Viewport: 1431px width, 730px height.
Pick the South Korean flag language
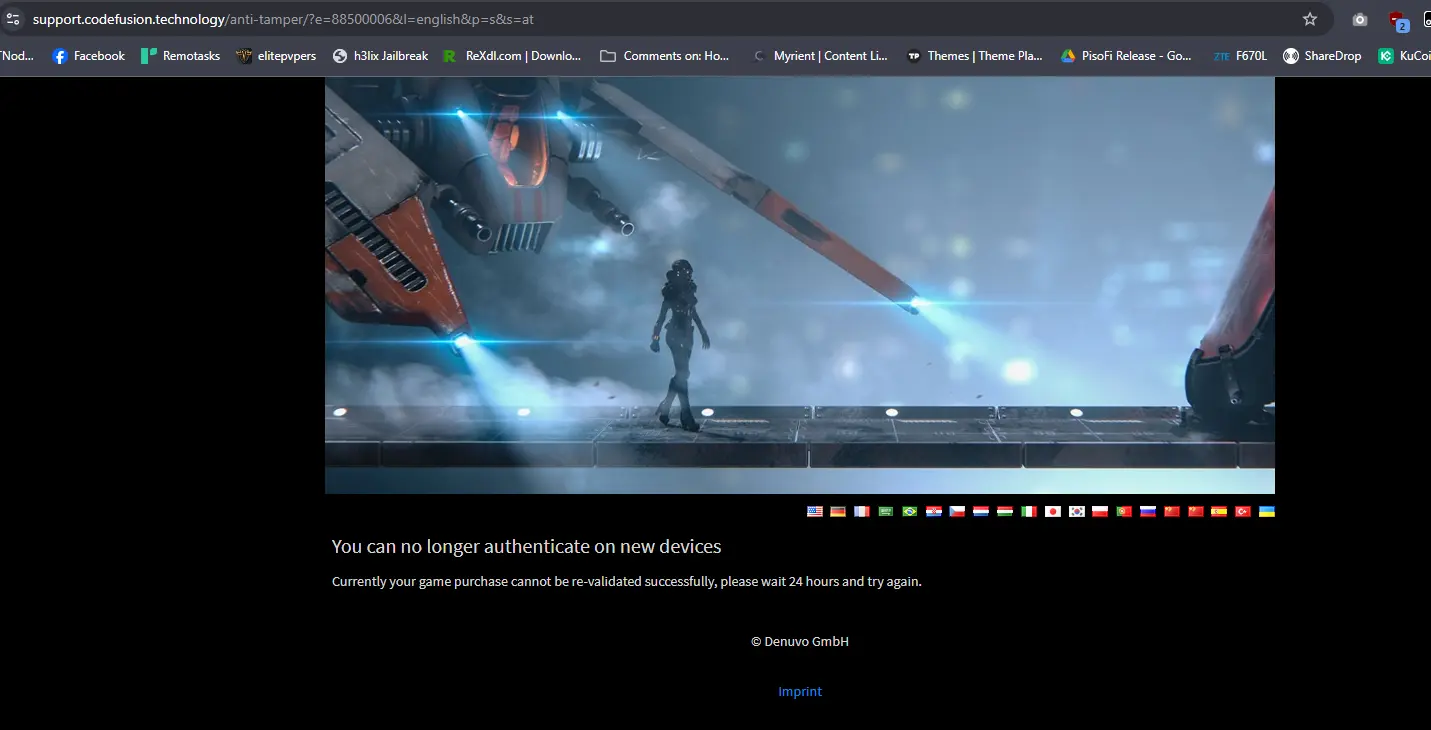1077,511
